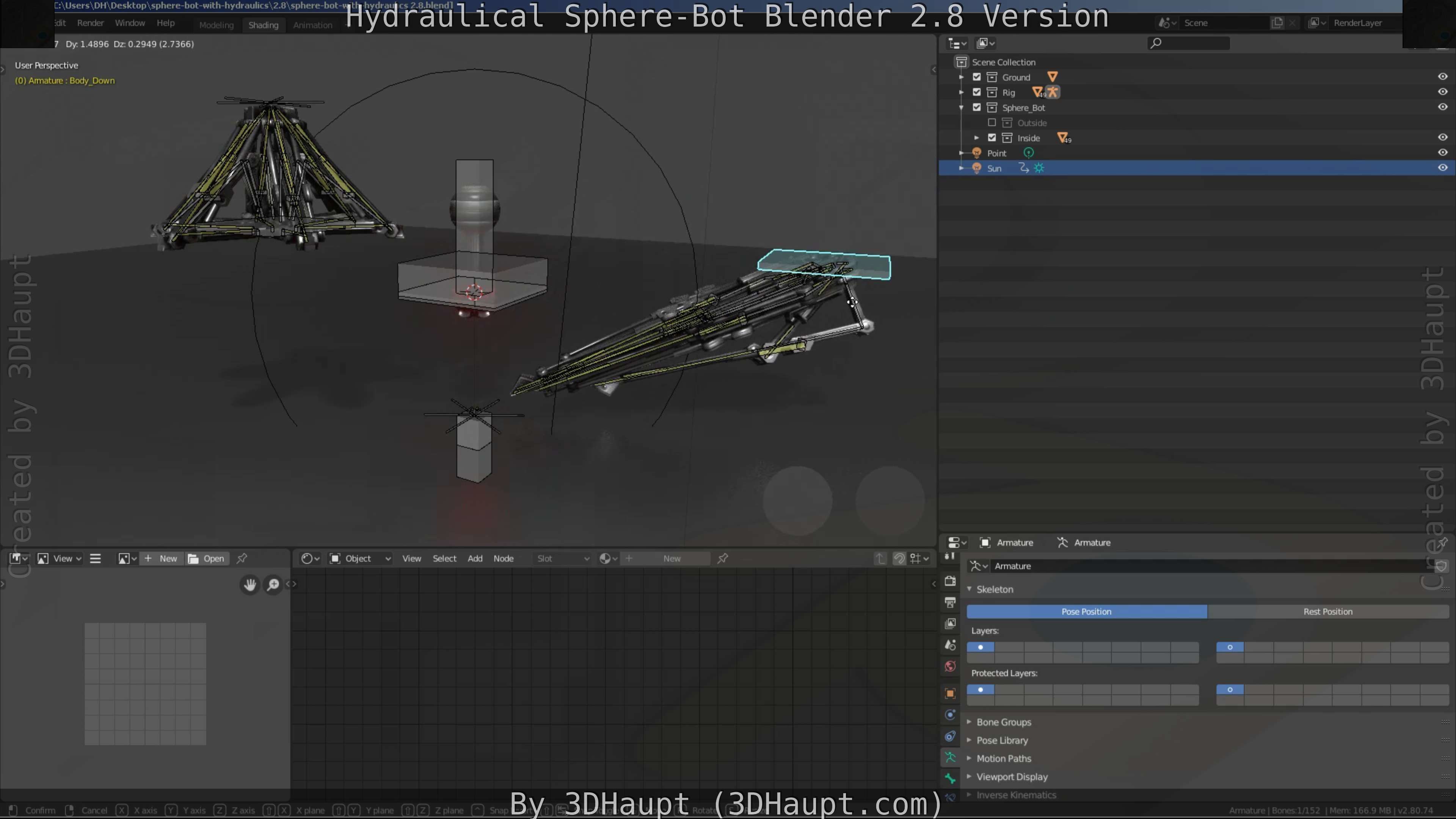
Task: Click the Armature data name field
Action: pos(1211,566)
